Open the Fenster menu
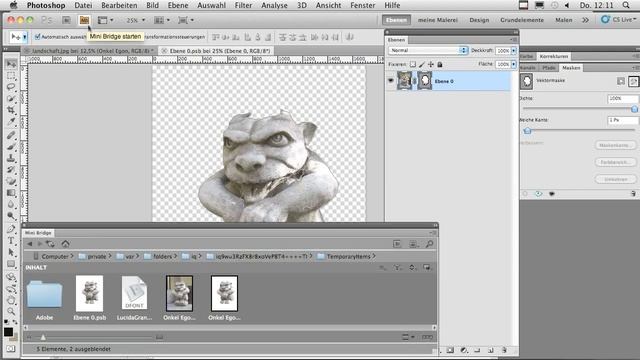640x360 pixels. [362, 5]
